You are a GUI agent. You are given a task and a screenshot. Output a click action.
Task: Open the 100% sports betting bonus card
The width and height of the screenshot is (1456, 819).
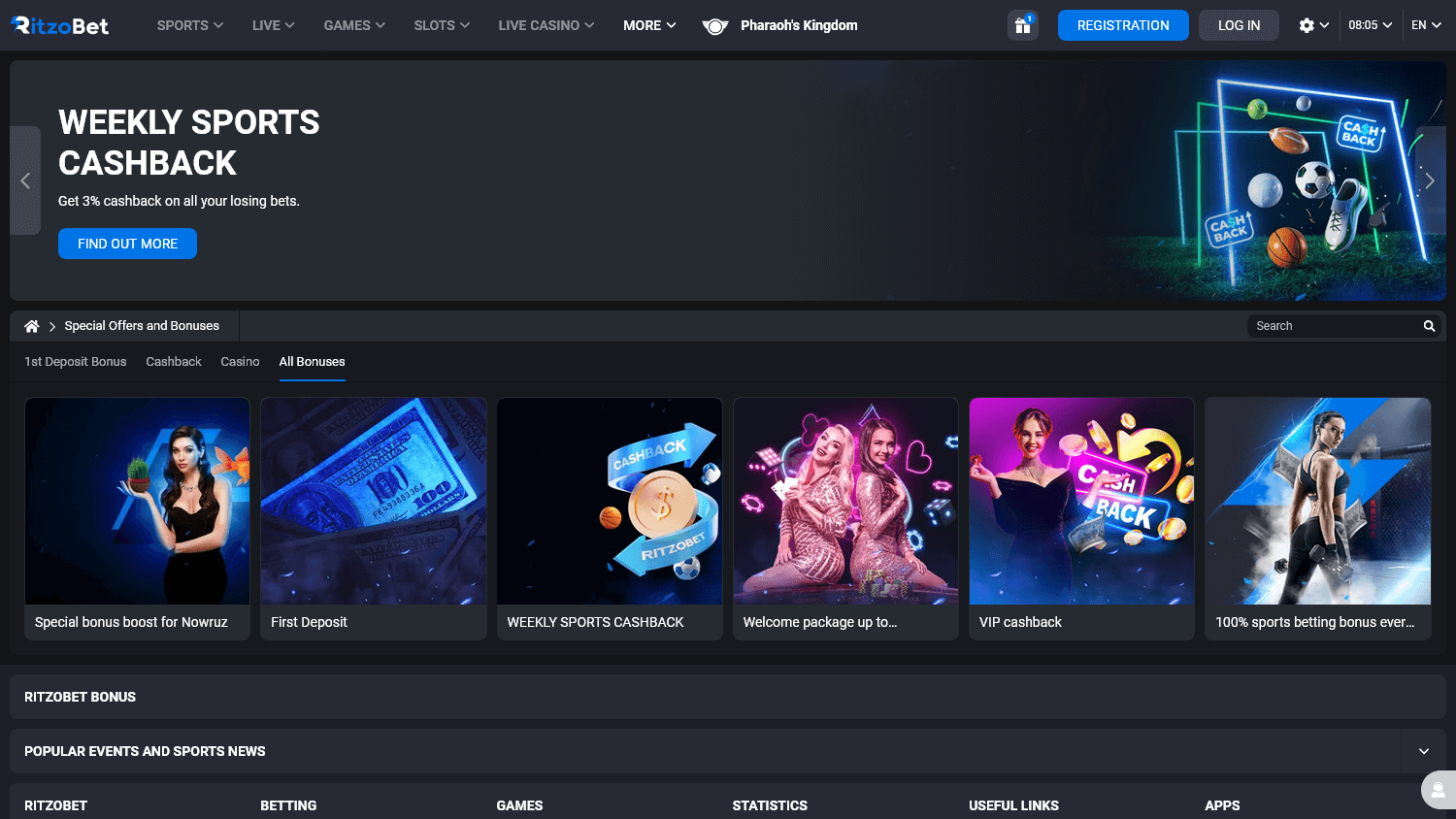click(1318, 519)
